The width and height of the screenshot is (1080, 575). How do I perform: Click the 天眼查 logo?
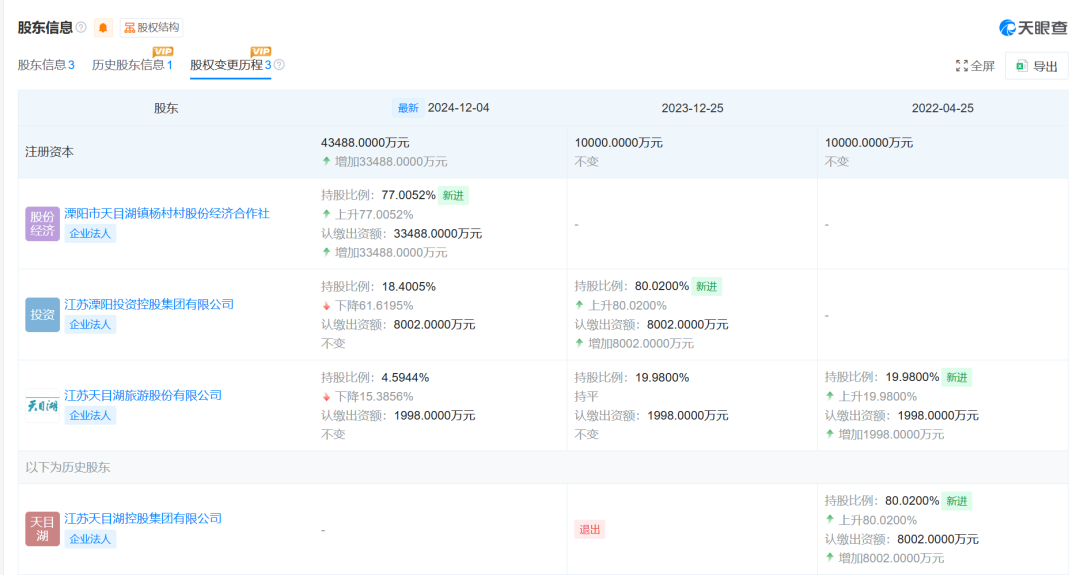tap(1033, 28)
